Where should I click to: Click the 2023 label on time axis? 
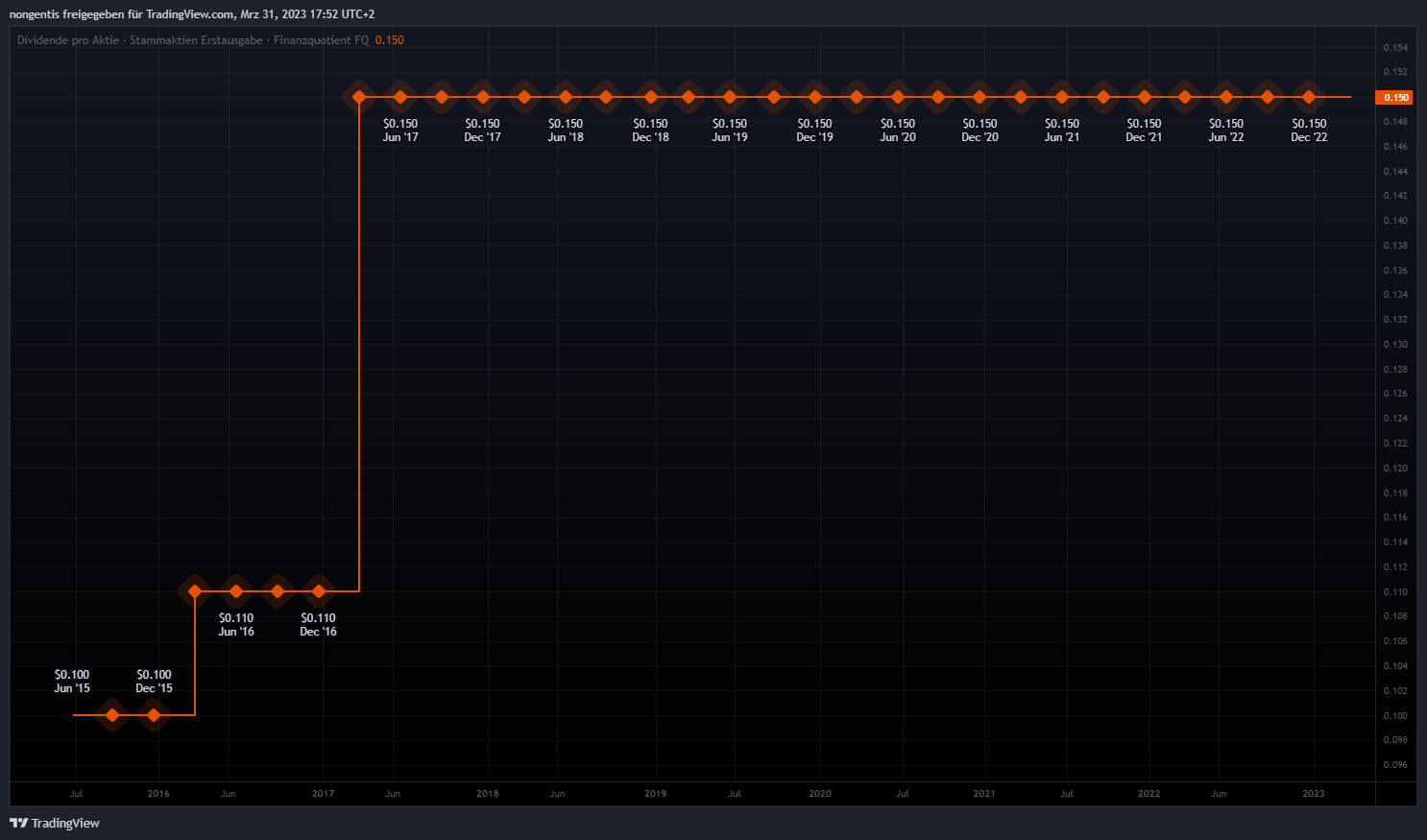(1313, 794)
